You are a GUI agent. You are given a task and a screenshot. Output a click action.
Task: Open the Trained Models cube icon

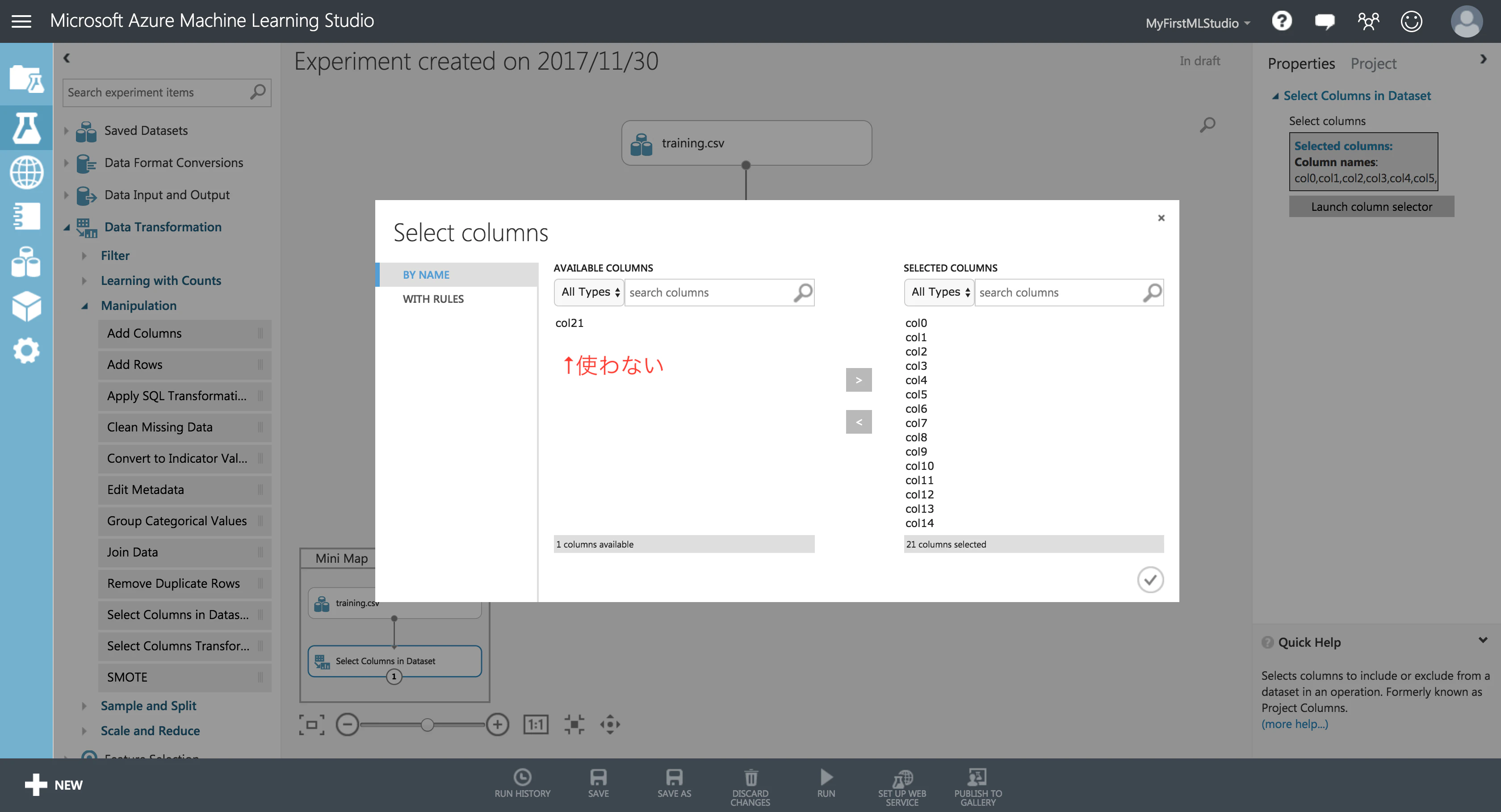pos(26,306)
